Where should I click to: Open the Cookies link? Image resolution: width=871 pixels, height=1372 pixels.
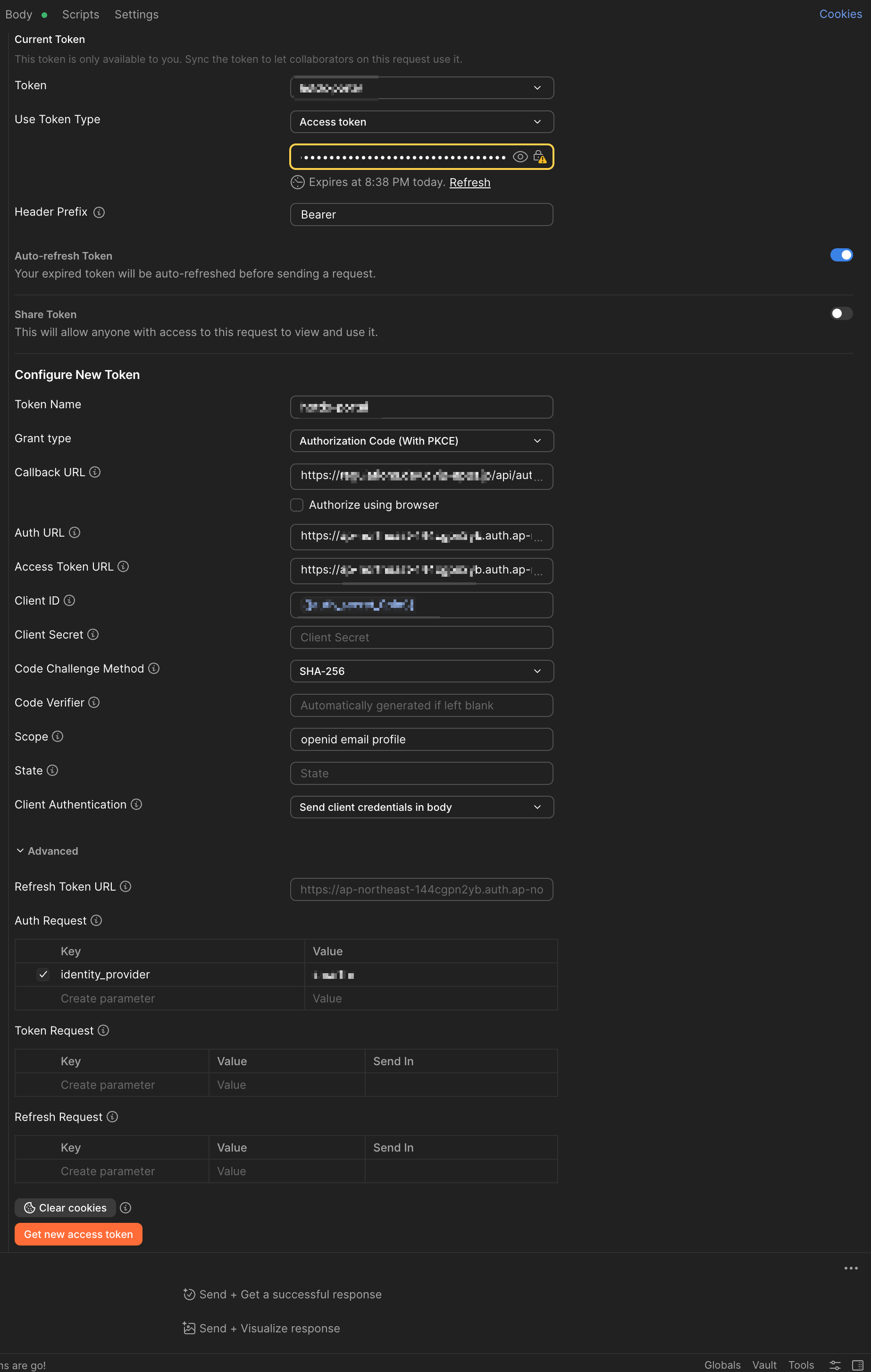pyautogui.click(x=840, y=14)
